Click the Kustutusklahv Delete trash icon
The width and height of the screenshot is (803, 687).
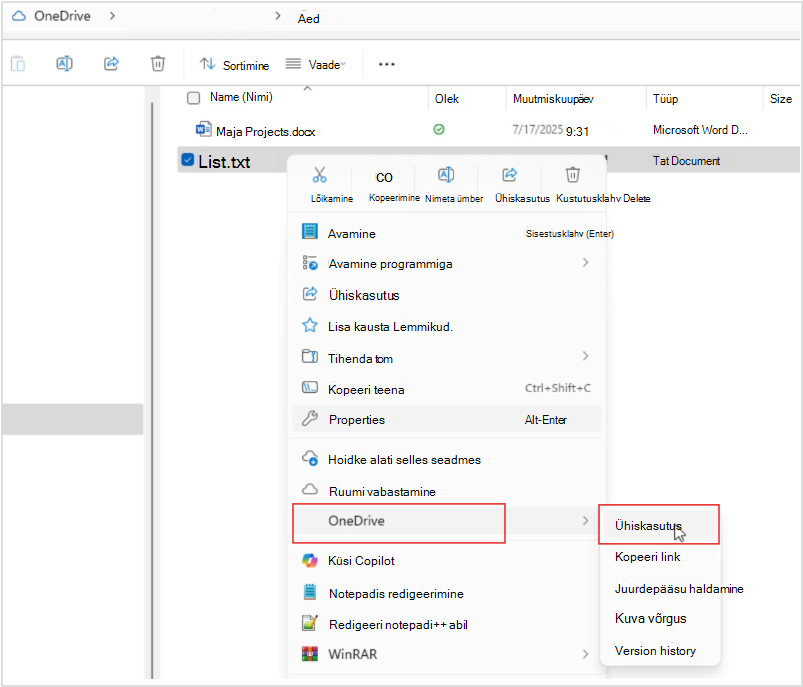(x=573, y=175)
